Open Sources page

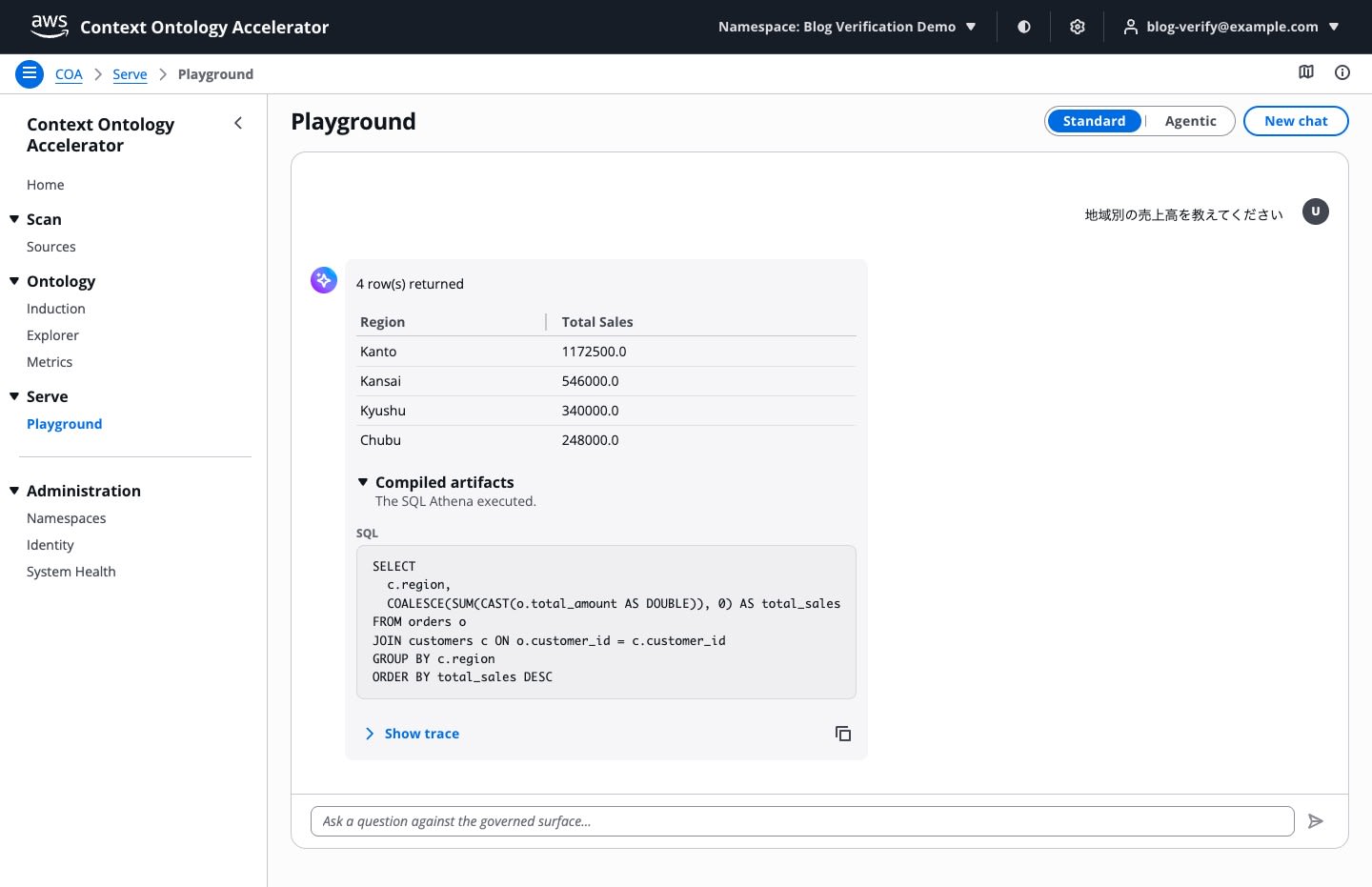pos(51,247)
